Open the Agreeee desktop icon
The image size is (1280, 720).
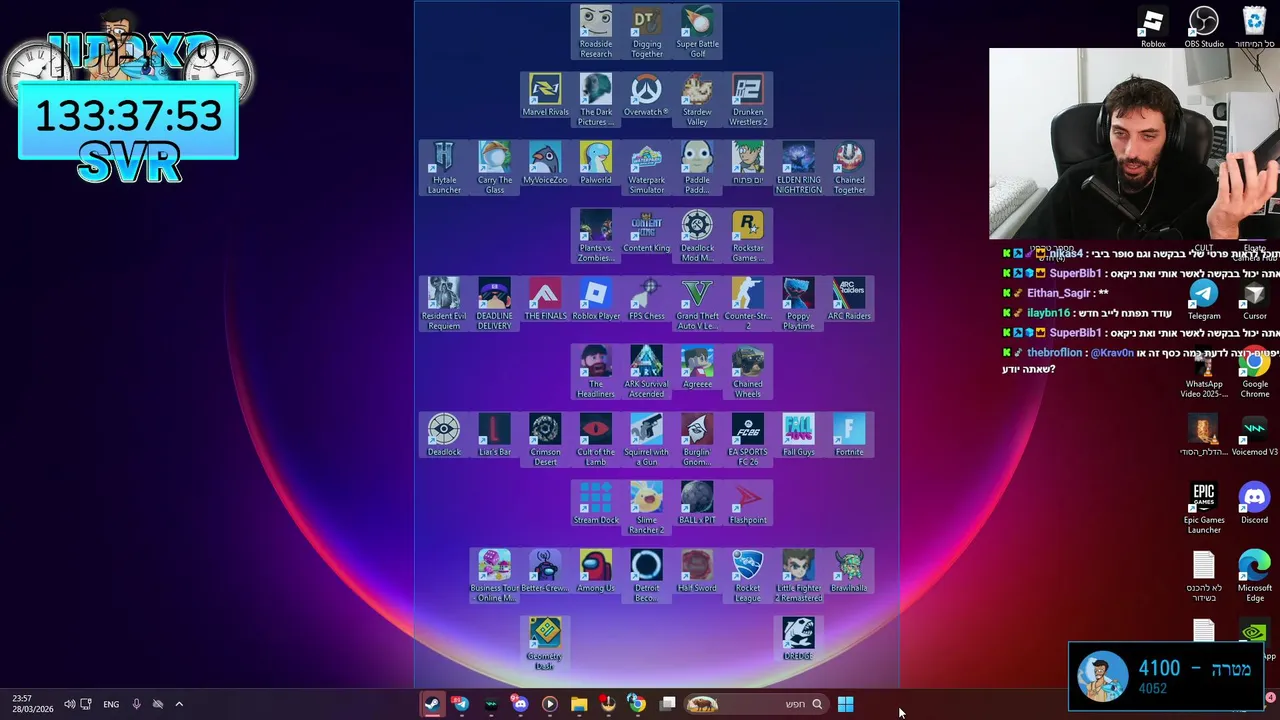point(697,368)
